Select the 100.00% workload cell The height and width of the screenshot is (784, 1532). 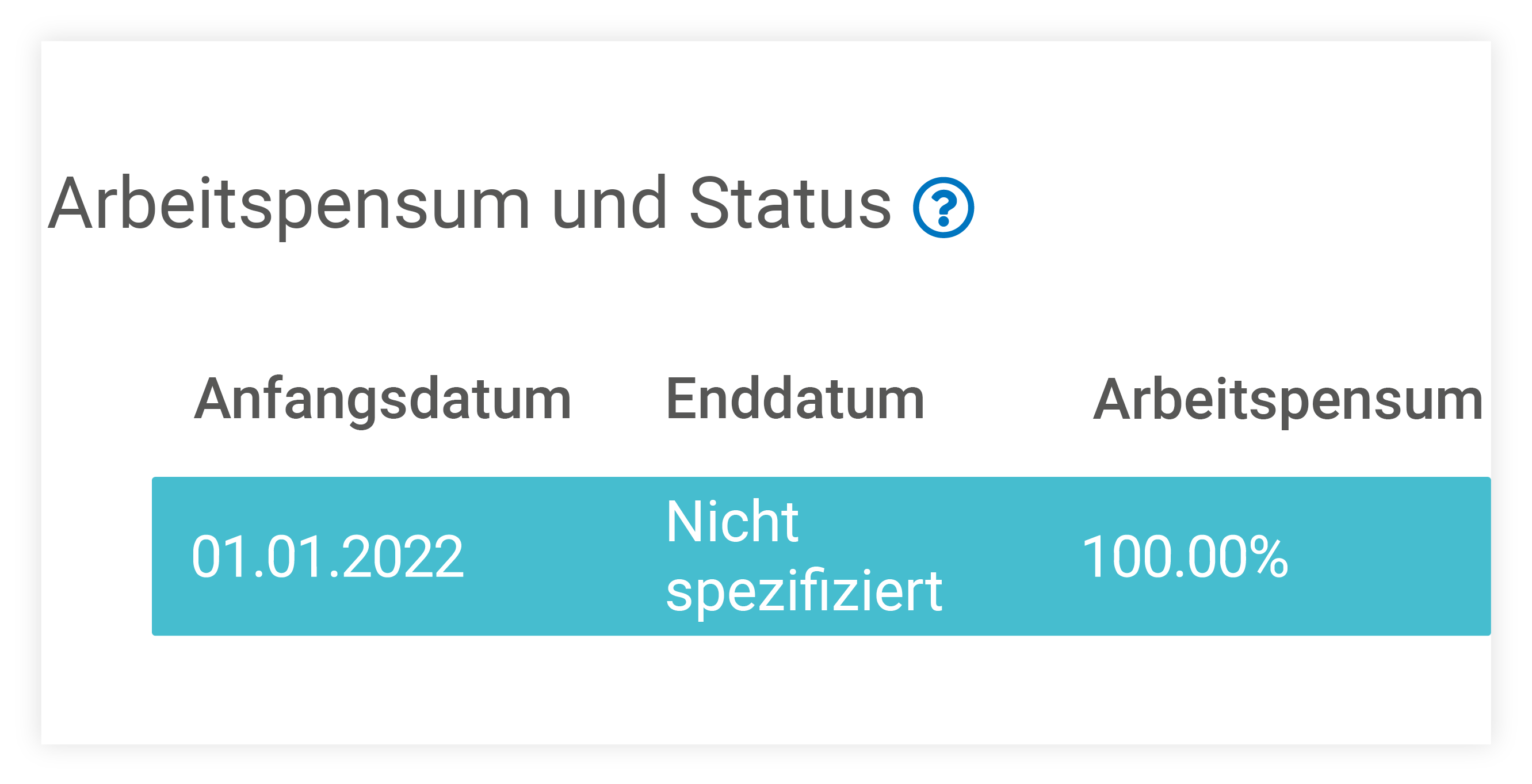(x=1185, y=557)
